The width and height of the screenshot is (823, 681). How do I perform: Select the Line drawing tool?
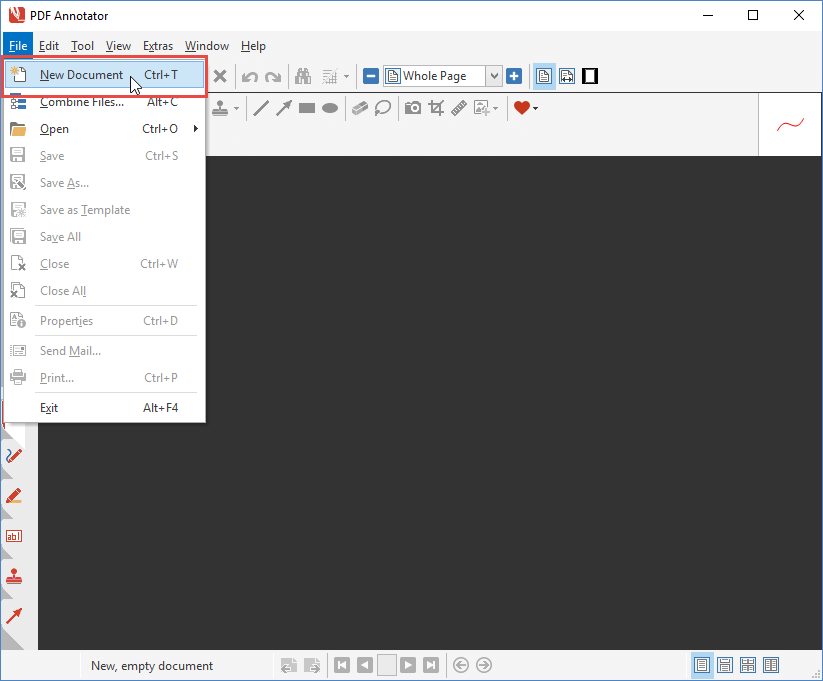click(261, 108)
